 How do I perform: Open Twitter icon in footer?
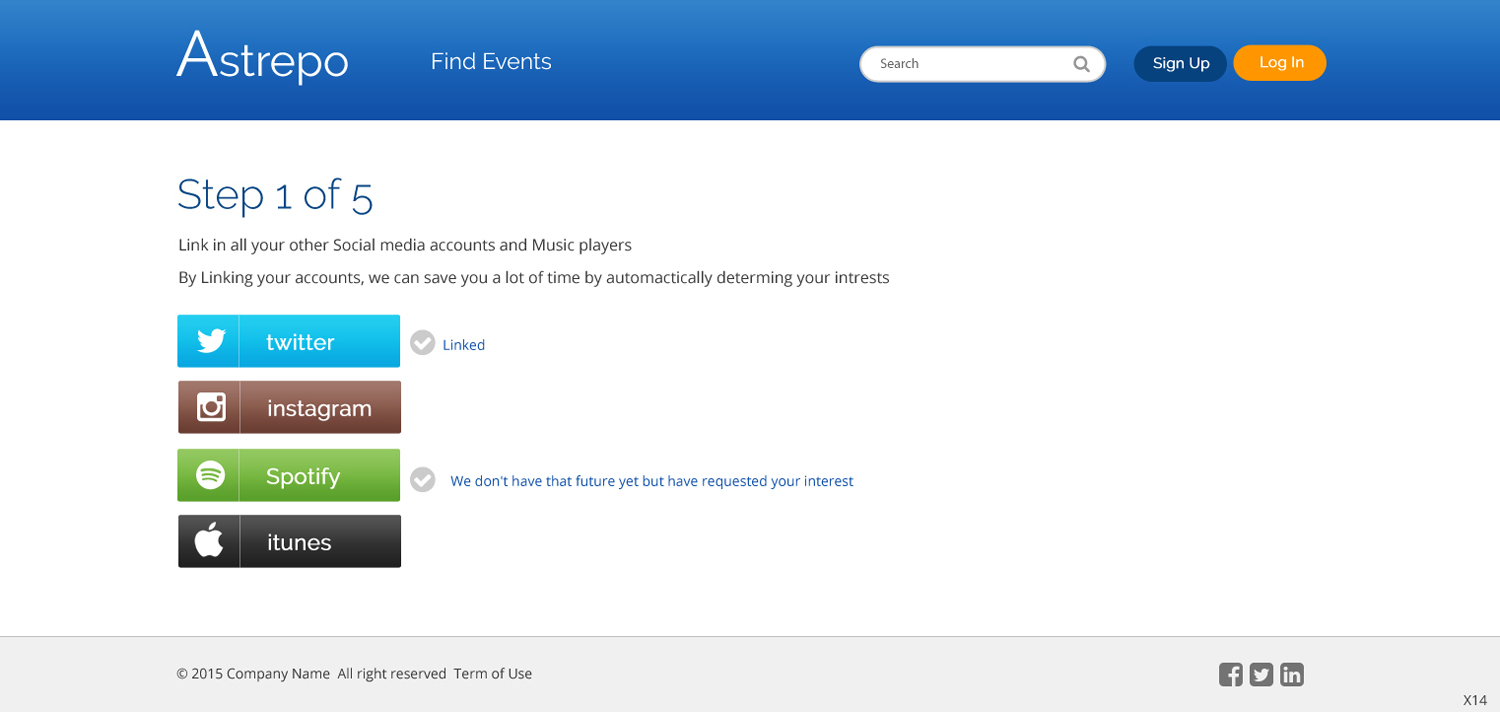(1261, 675)
